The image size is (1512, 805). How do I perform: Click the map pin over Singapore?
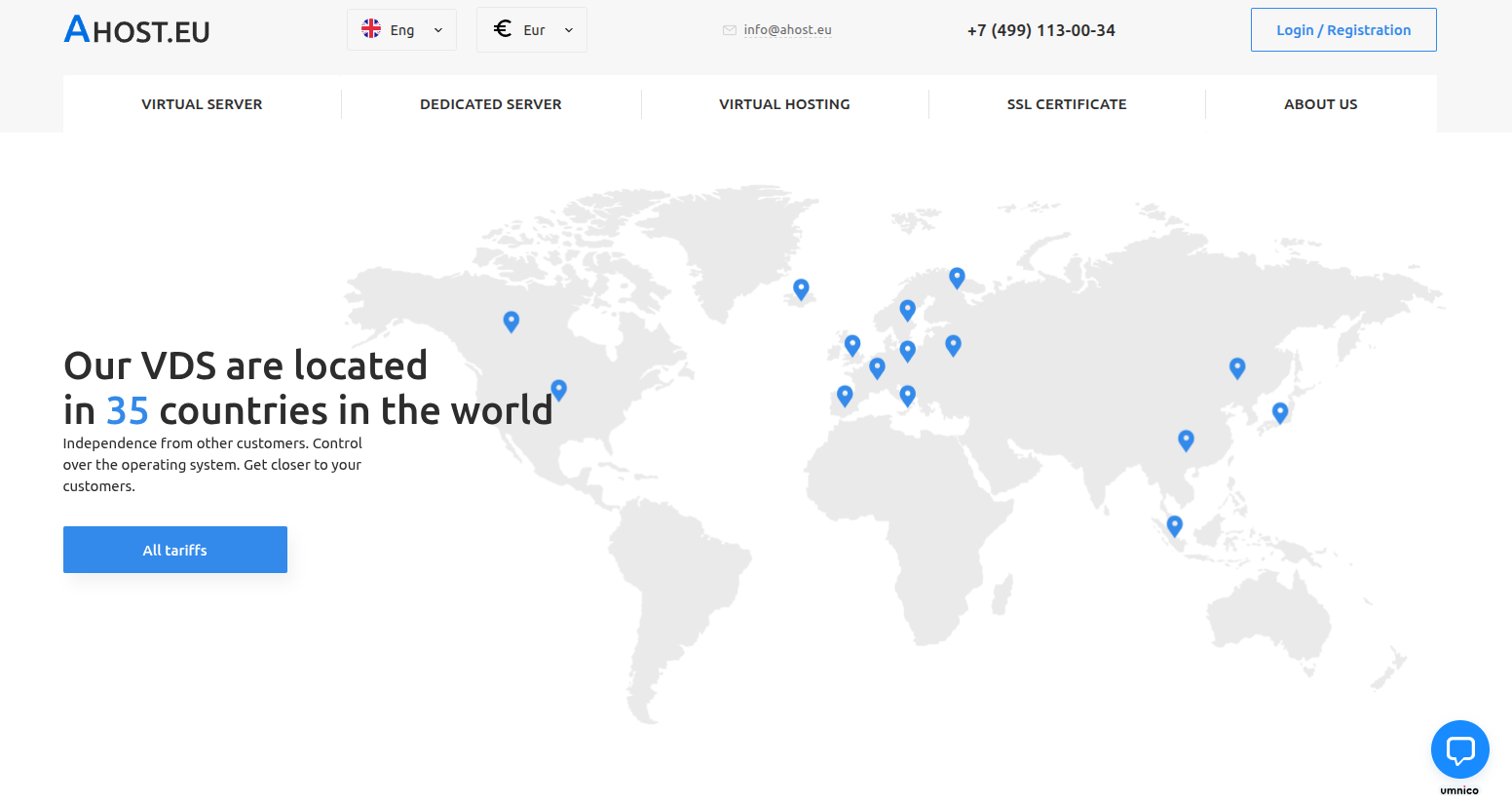coord(1174,525)
